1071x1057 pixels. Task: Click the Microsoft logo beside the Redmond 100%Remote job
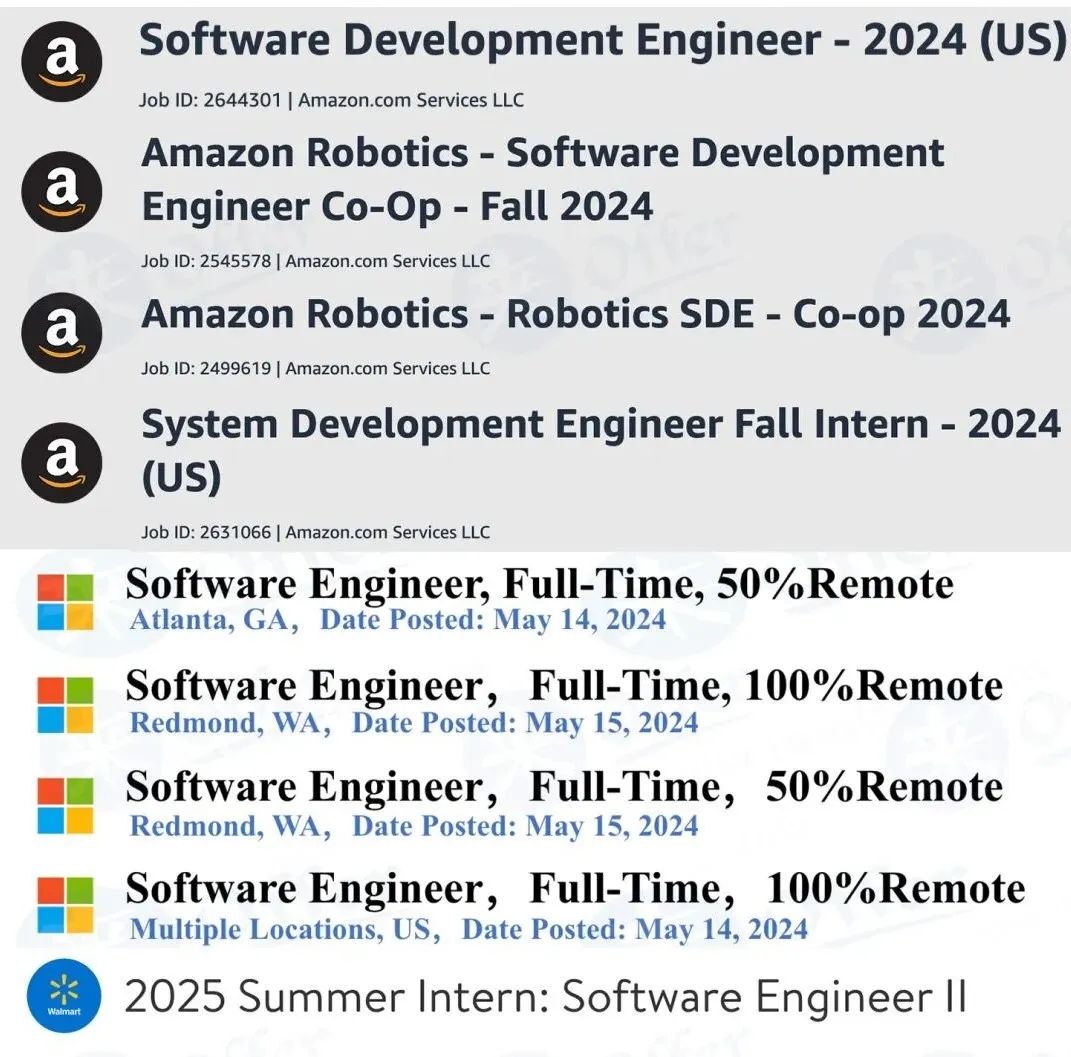pyautogui.click(x=66, y=705)
